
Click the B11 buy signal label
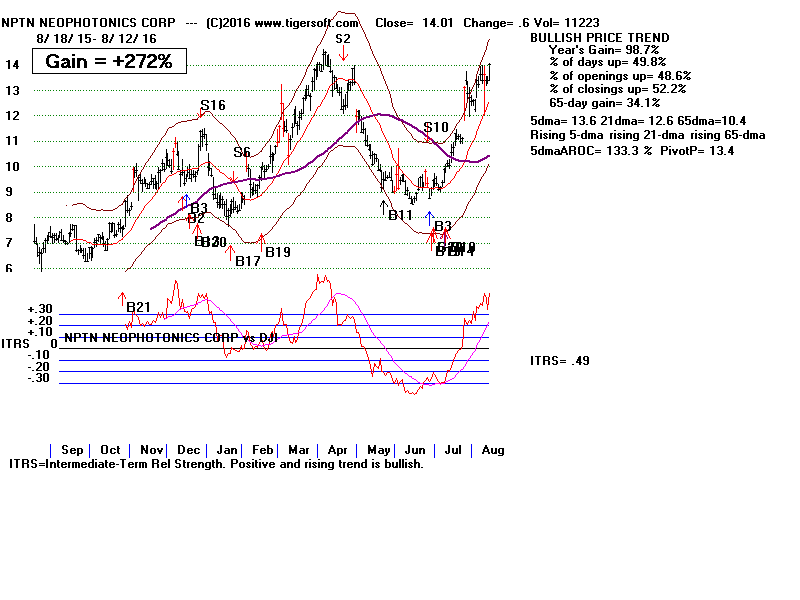(401, 215)
